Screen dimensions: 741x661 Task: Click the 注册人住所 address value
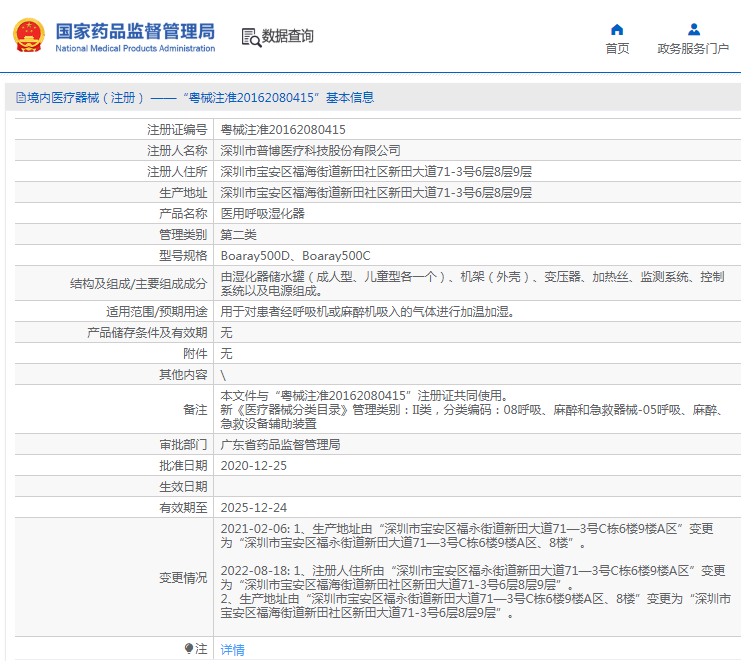point(376,172)
